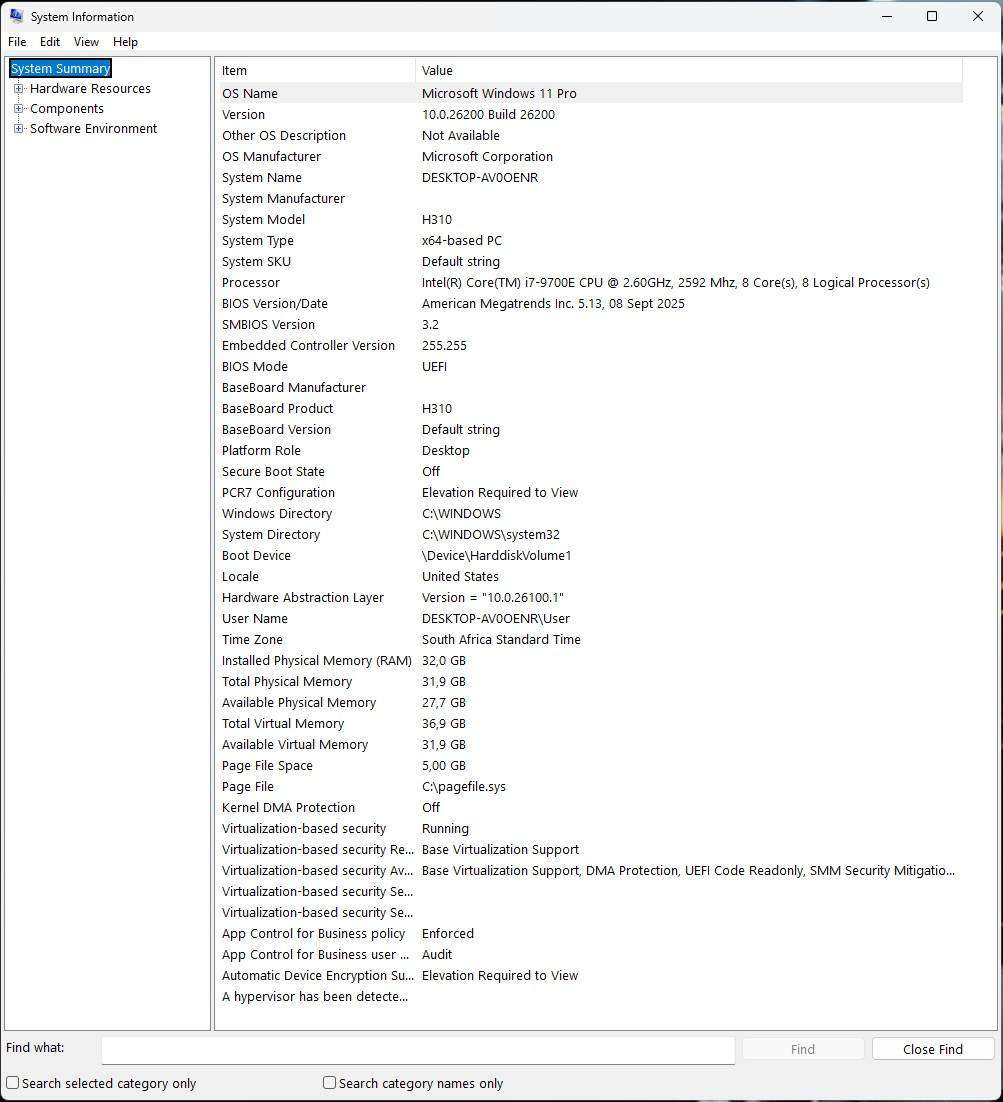This screenshot has height=1102, width=1003.
Task: Select the BIOS Version/Date row
Action: tap(590, 304)
